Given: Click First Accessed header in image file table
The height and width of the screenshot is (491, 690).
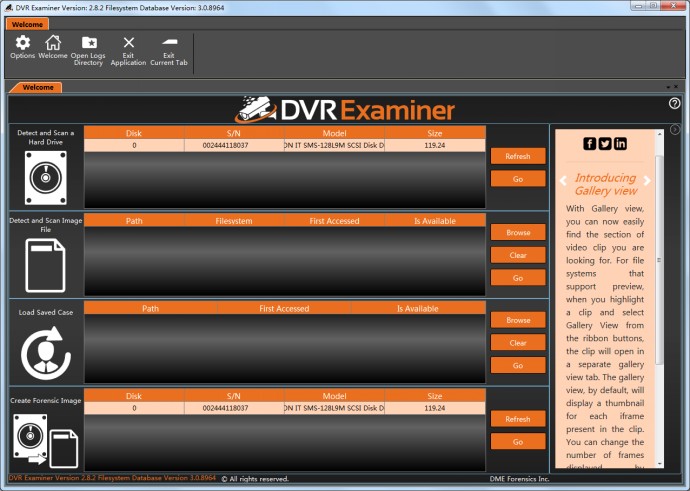Looking at the screenshot, I should (334, 221).
